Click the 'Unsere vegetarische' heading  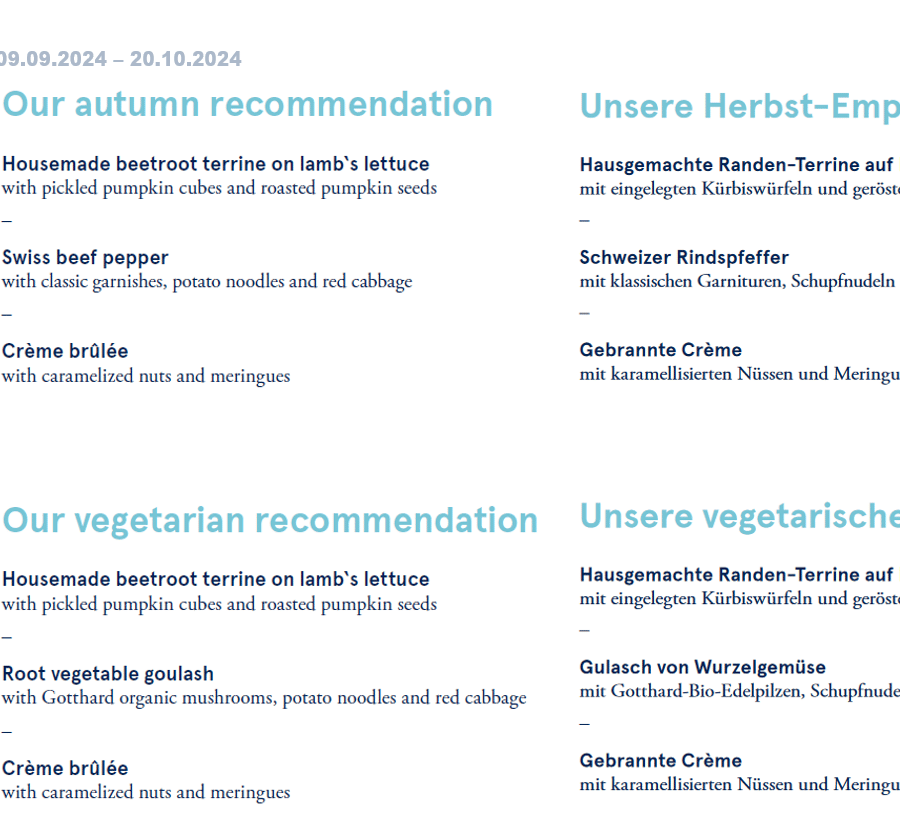740,516
